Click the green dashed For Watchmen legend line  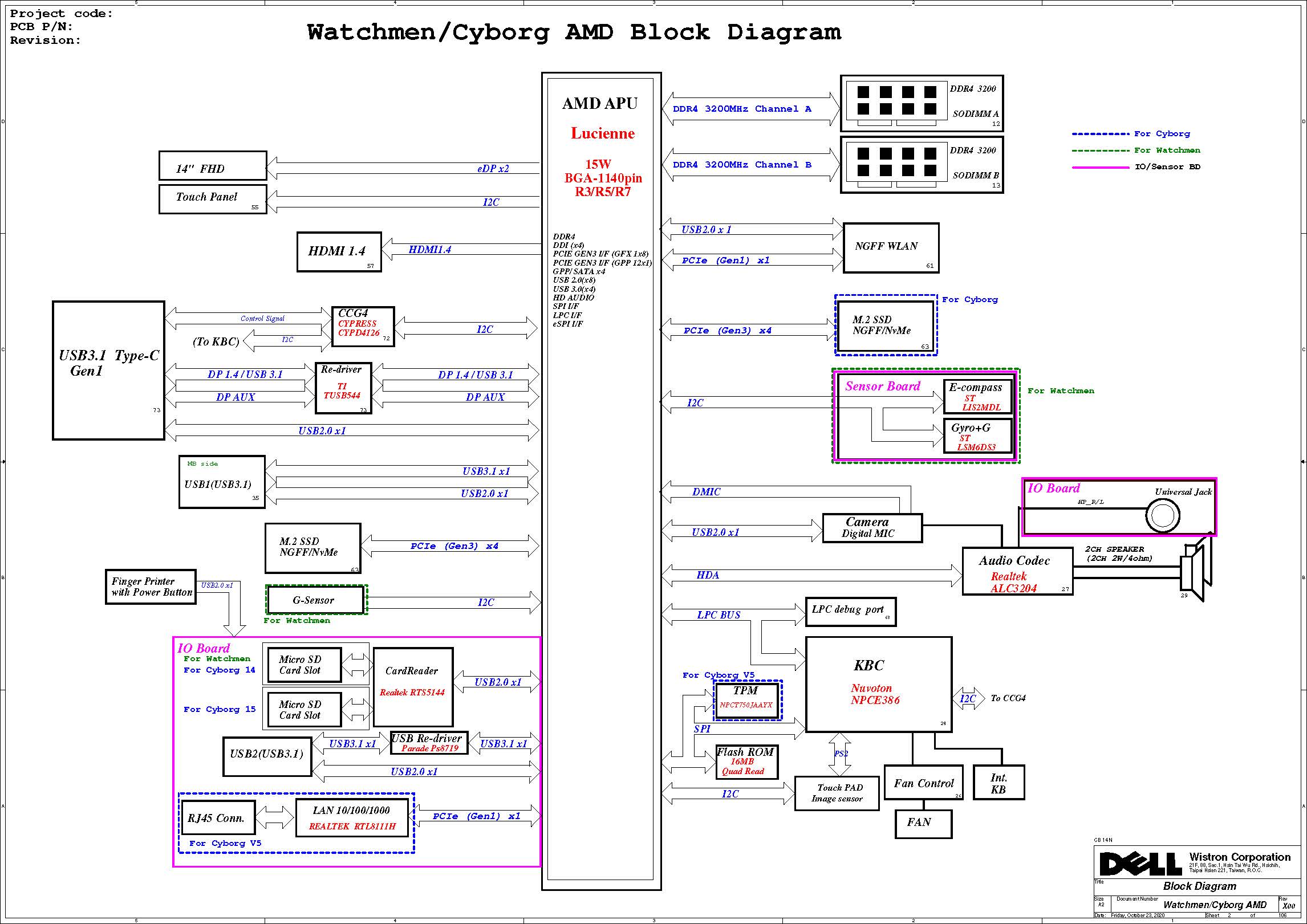1101,150
